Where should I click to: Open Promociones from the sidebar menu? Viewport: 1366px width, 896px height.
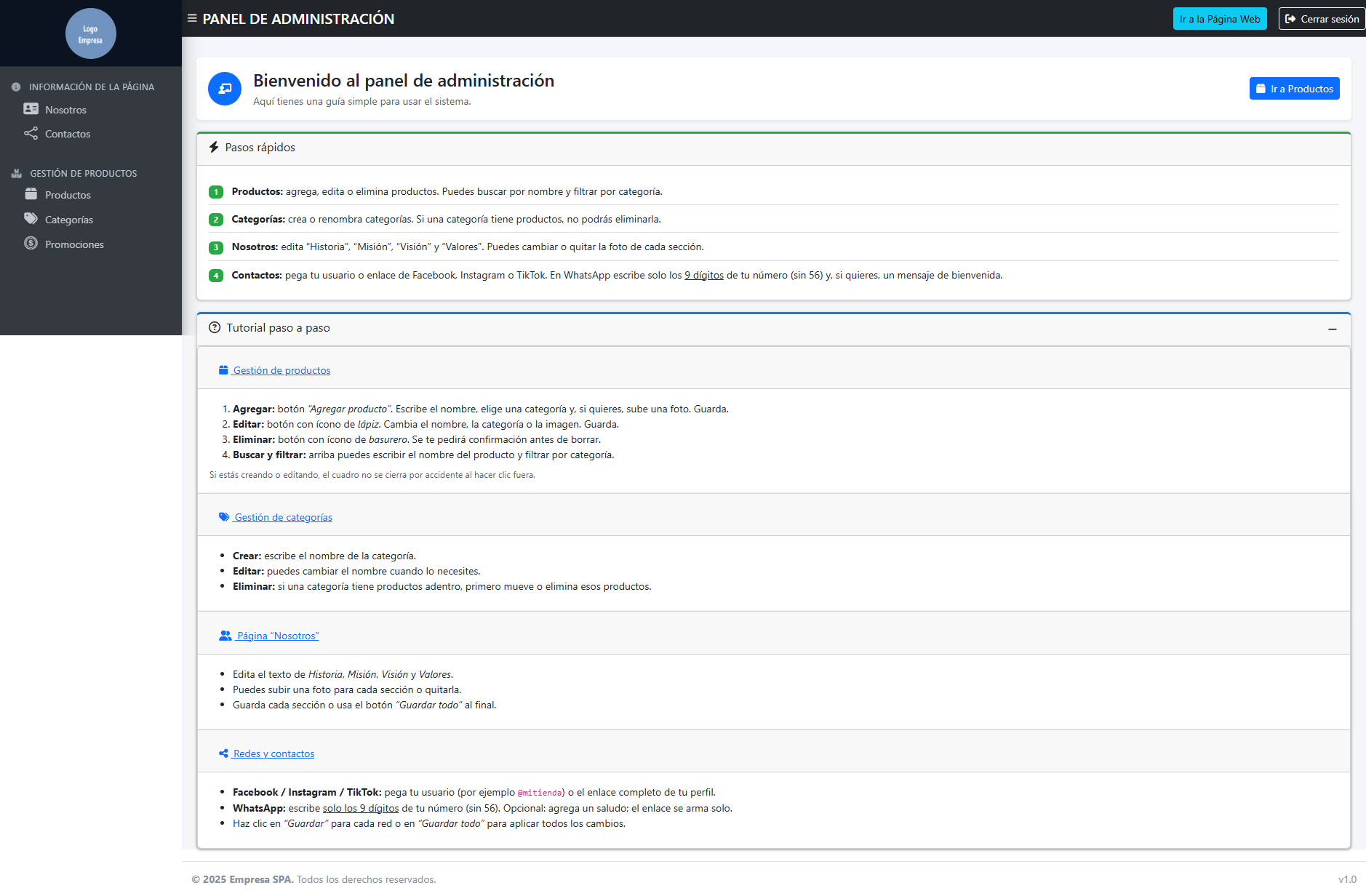pos(74,244)
